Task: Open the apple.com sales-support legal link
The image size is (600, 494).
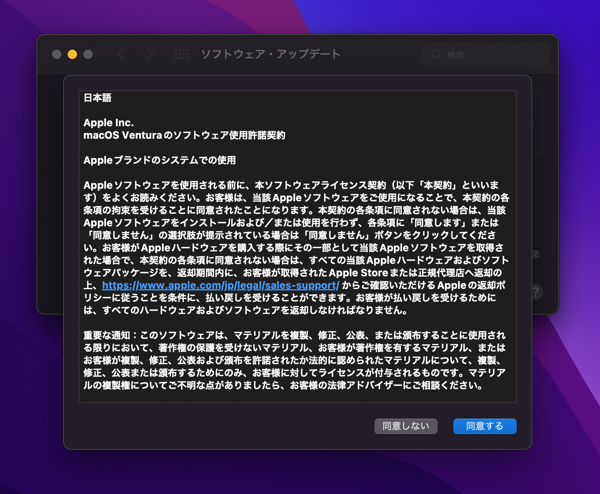Action: click(x=220, y=285)
